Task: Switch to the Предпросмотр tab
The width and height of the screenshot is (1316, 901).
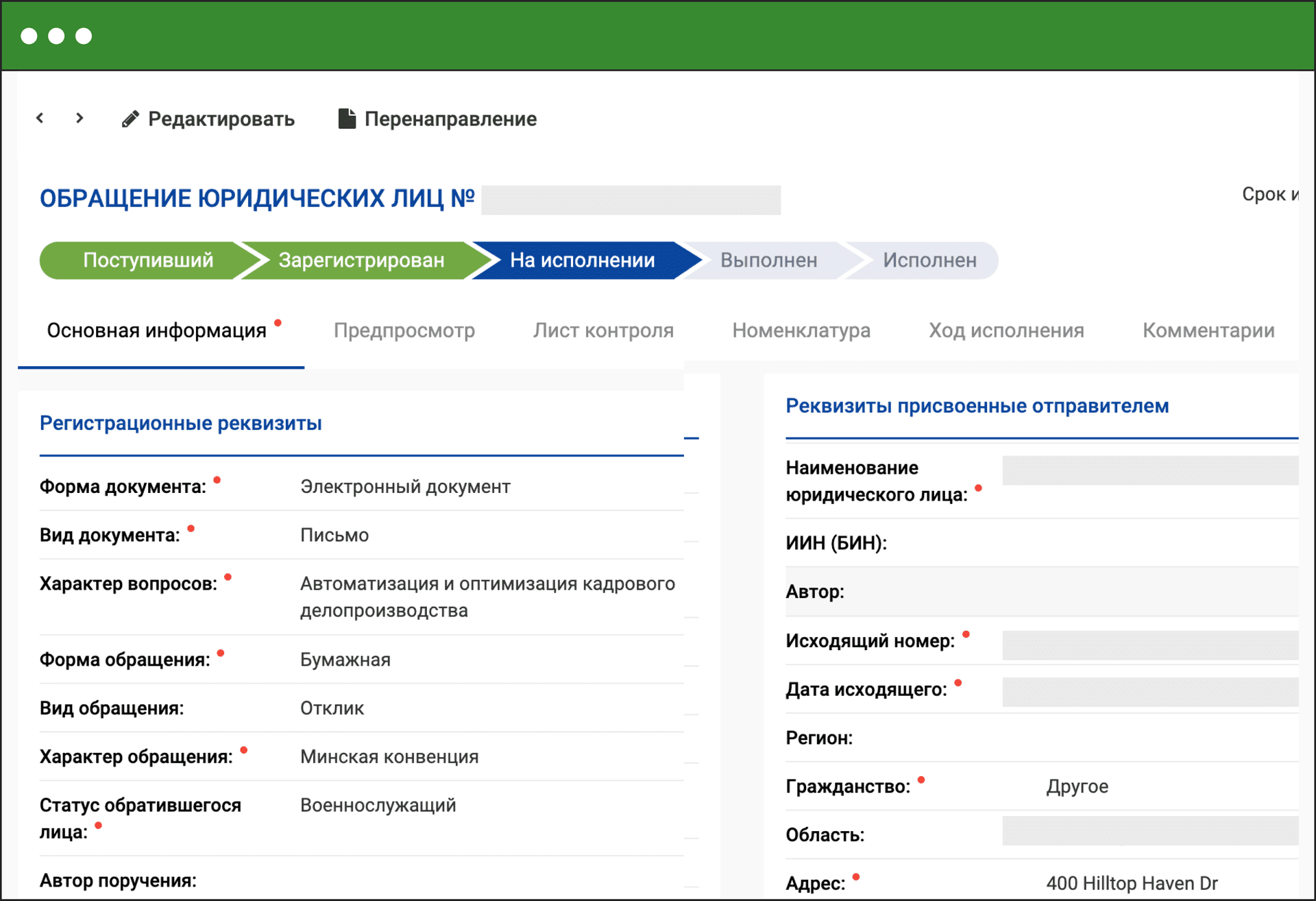Action: 404,331
